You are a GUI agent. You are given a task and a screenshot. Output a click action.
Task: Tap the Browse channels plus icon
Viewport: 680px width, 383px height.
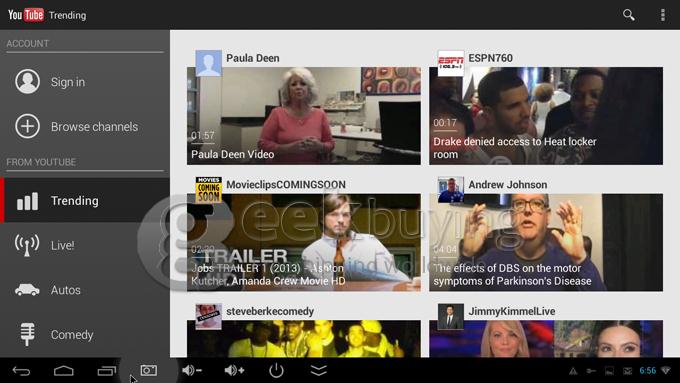27,126
